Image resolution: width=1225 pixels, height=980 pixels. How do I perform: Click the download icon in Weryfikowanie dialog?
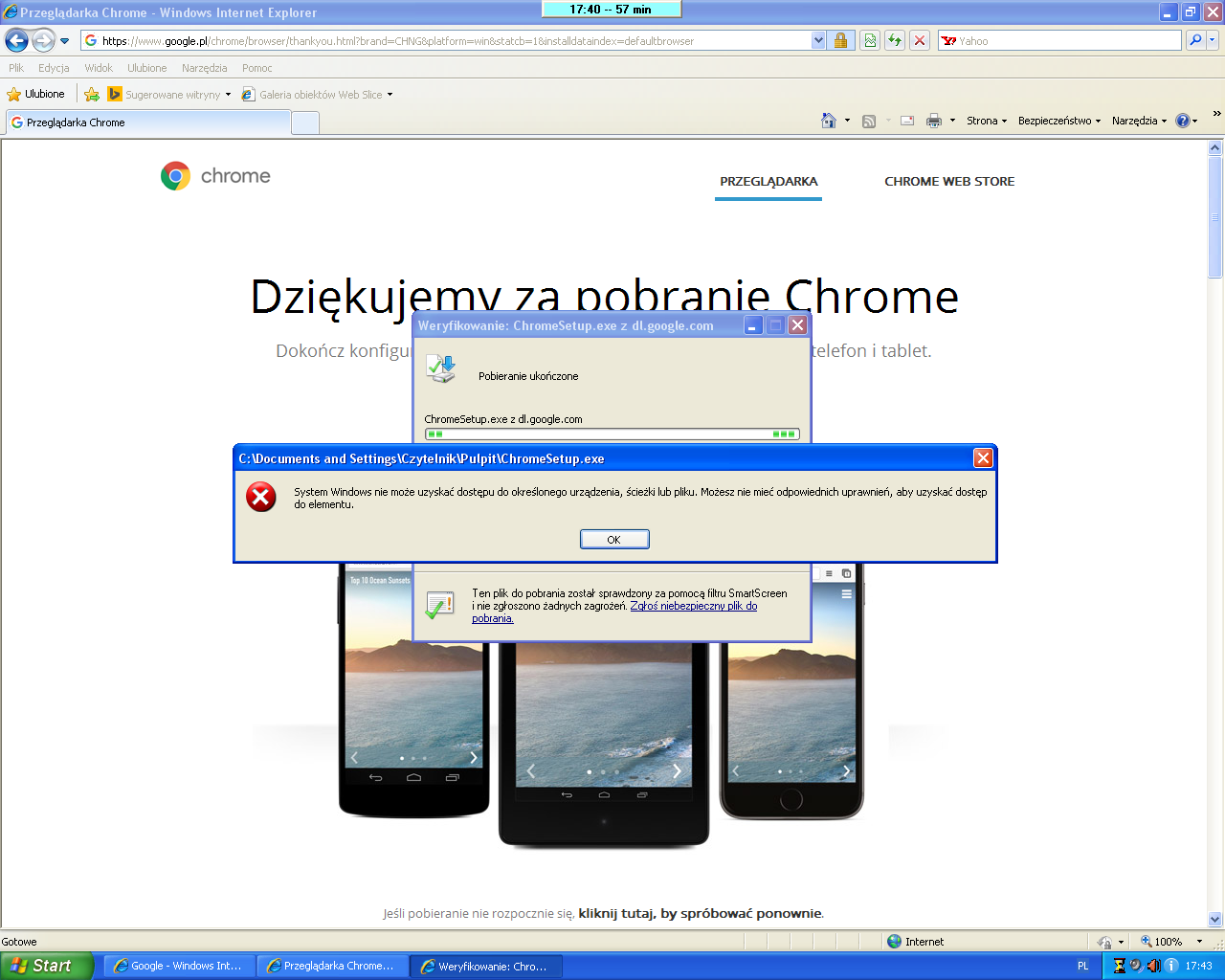coord(441,368)
